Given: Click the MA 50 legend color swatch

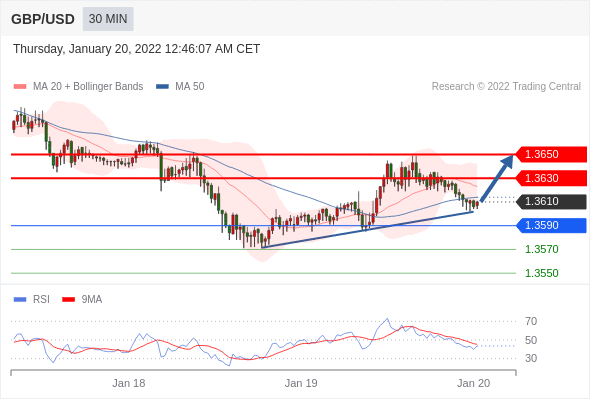Looking at the screenshot, I should 162,87.
